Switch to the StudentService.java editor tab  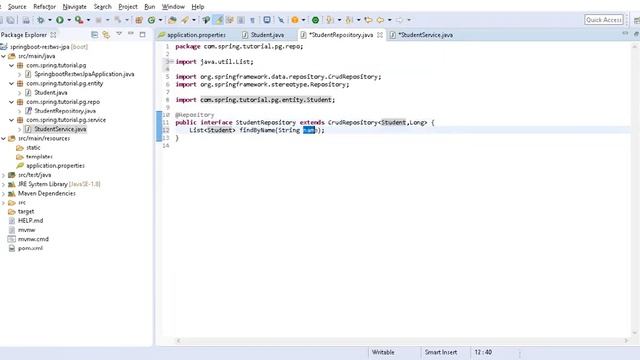422,35
